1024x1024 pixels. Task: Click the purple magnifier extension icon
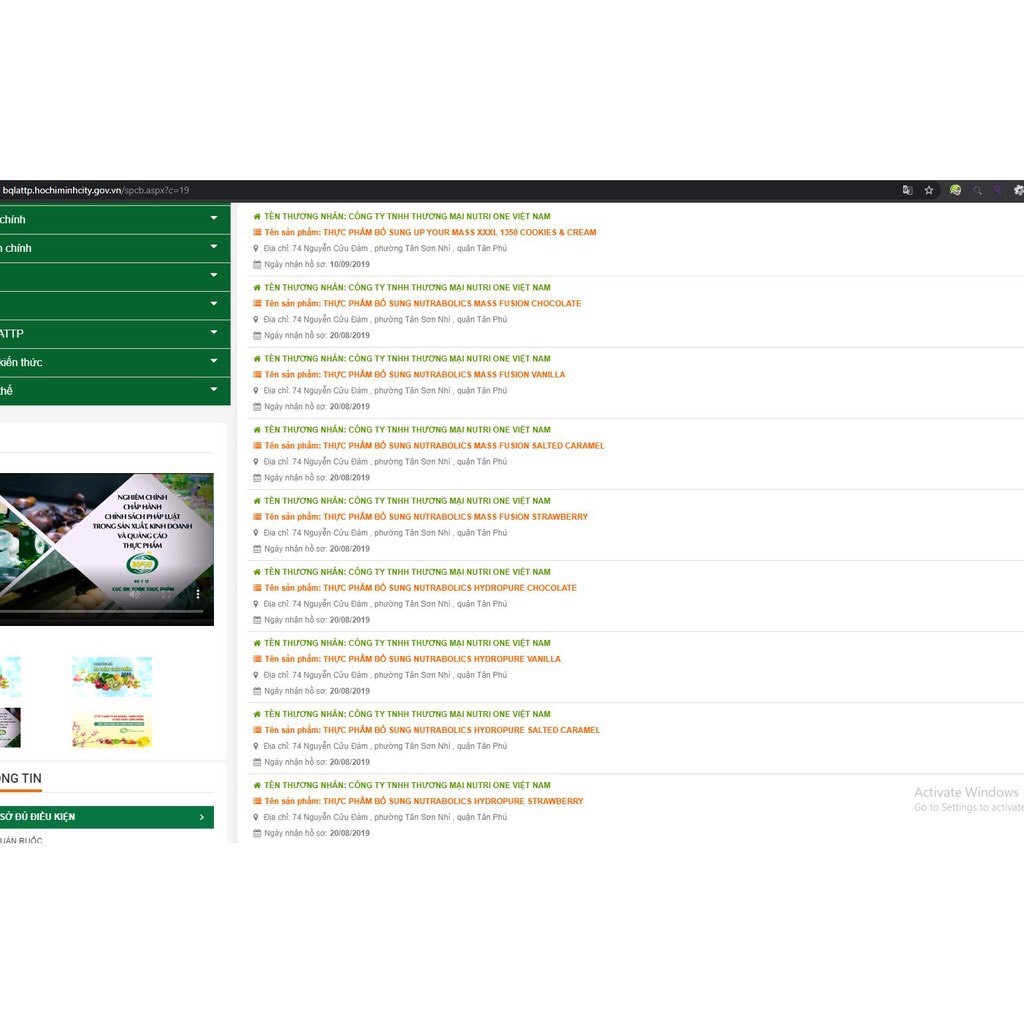coord(997,190)
